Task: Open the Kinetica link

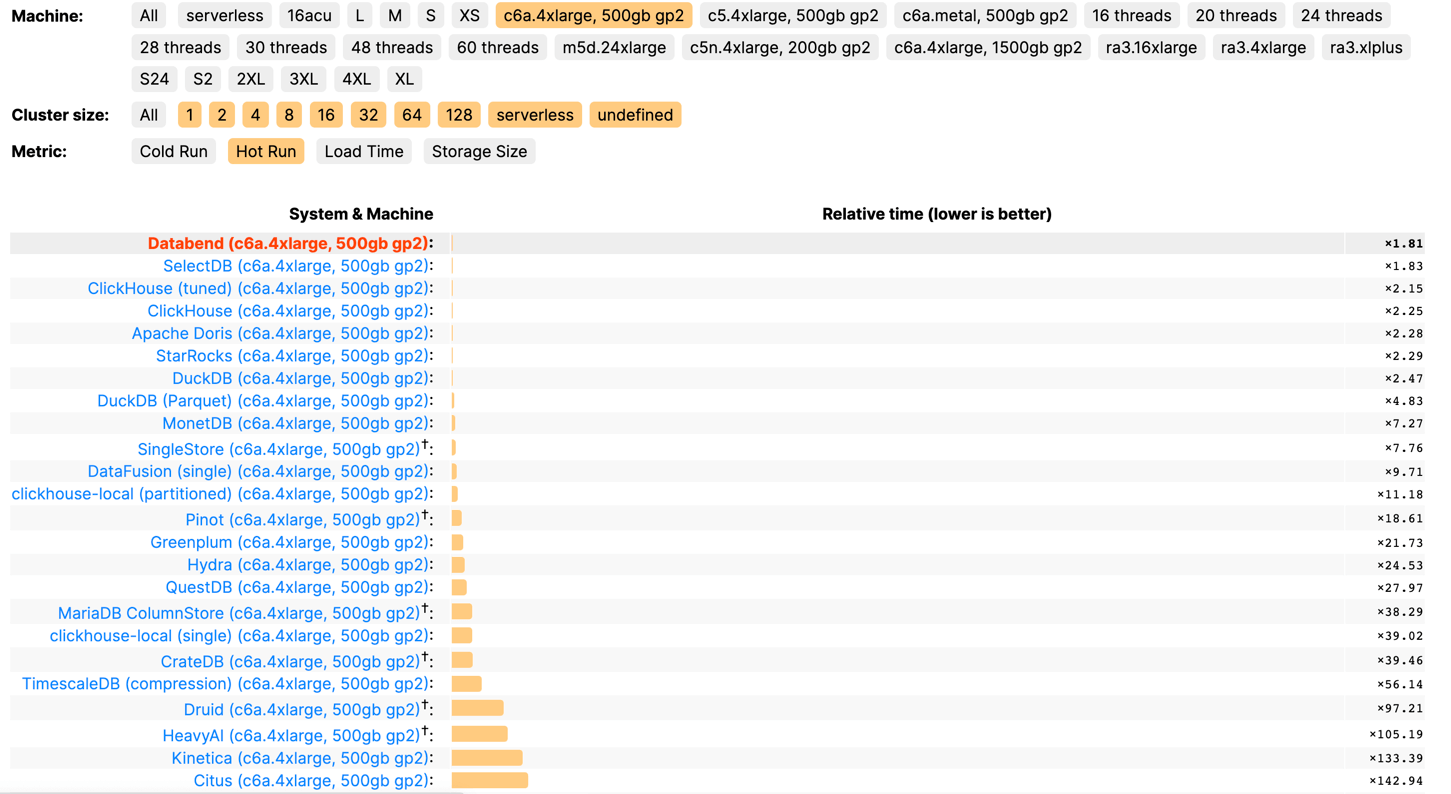Action: point(300,758)
